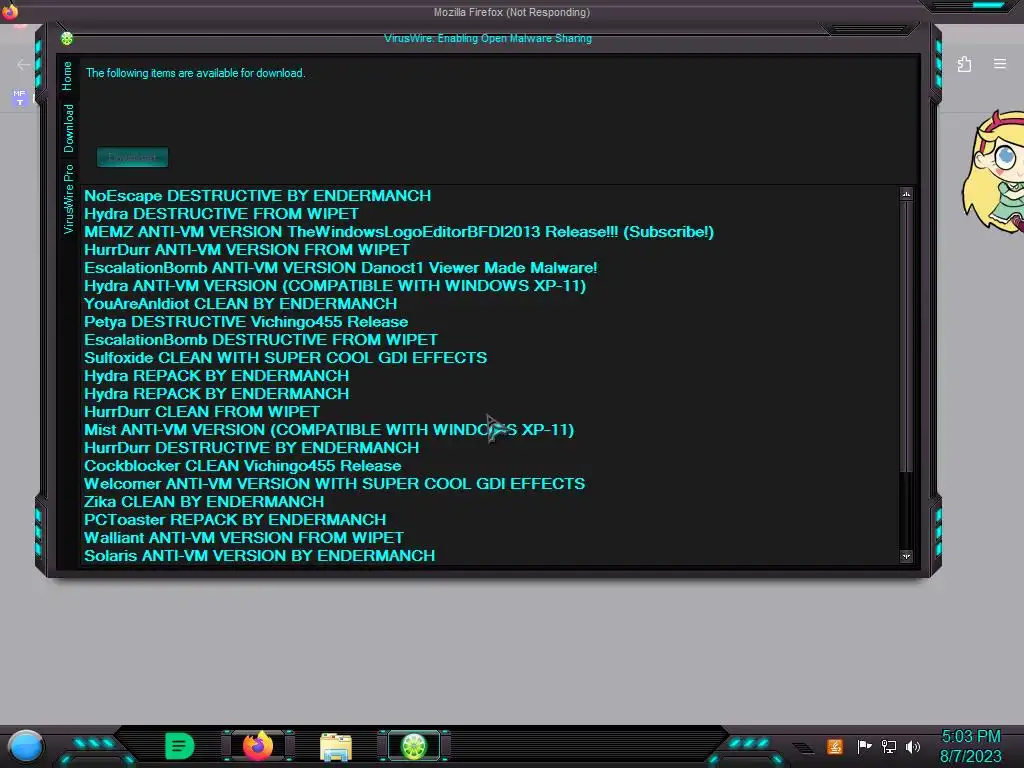Click the download list scrollbar thumb
Image resolution: width=1024 pixels, height=768 pixels.
[906, 336]
